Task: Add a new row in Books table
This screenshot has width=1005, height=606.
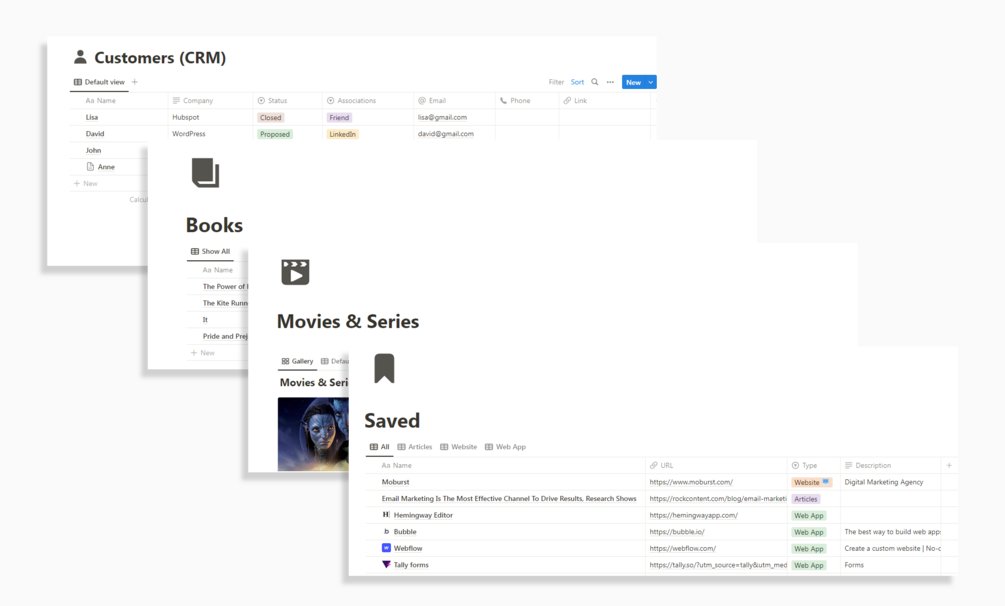Action: [x=203, y=353]
